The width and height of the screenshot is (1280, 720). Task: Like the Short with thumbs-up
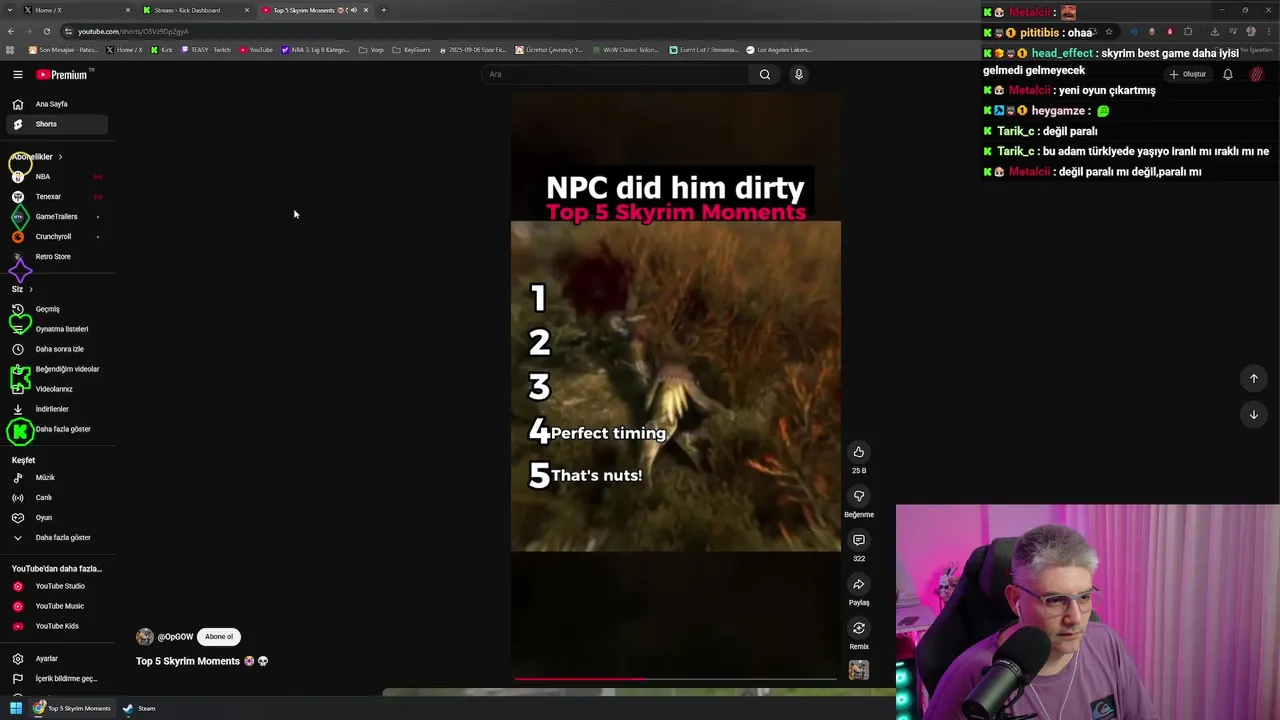(859, 452)
